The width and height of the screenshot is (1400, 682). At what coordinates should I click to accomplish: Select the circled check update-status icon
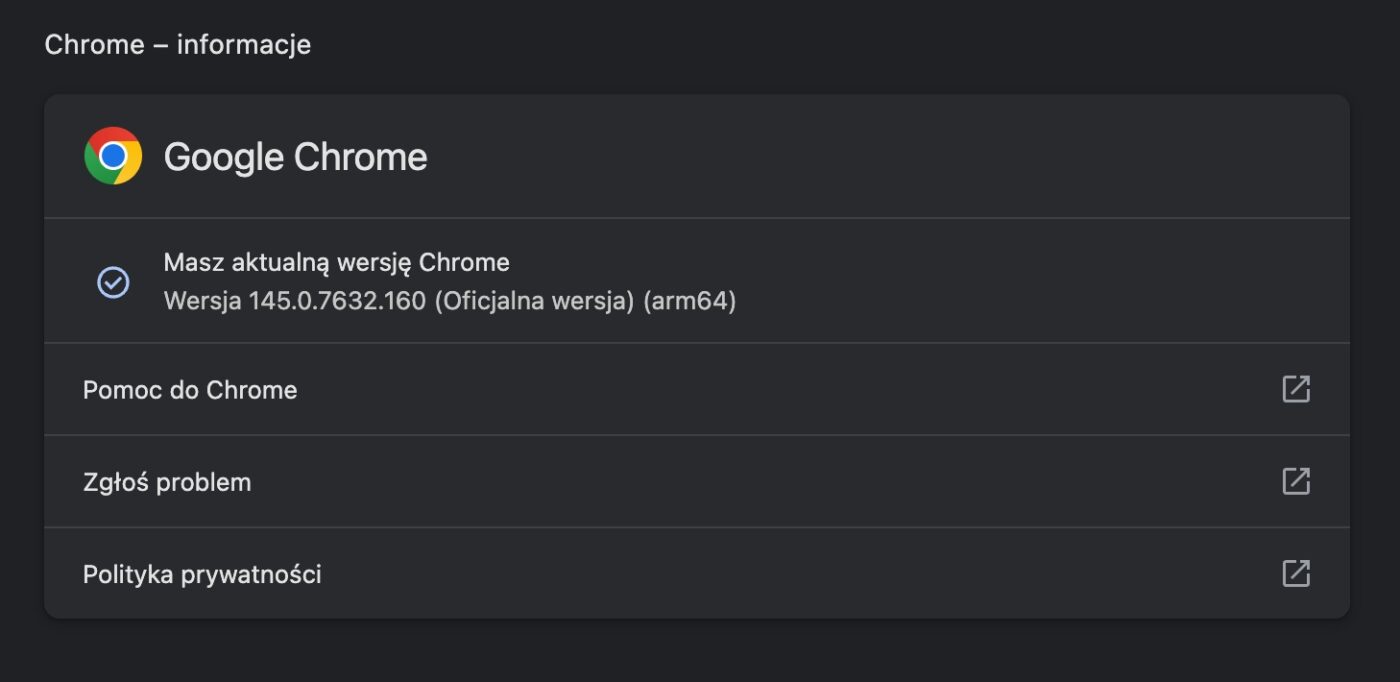tap(114, 282)
